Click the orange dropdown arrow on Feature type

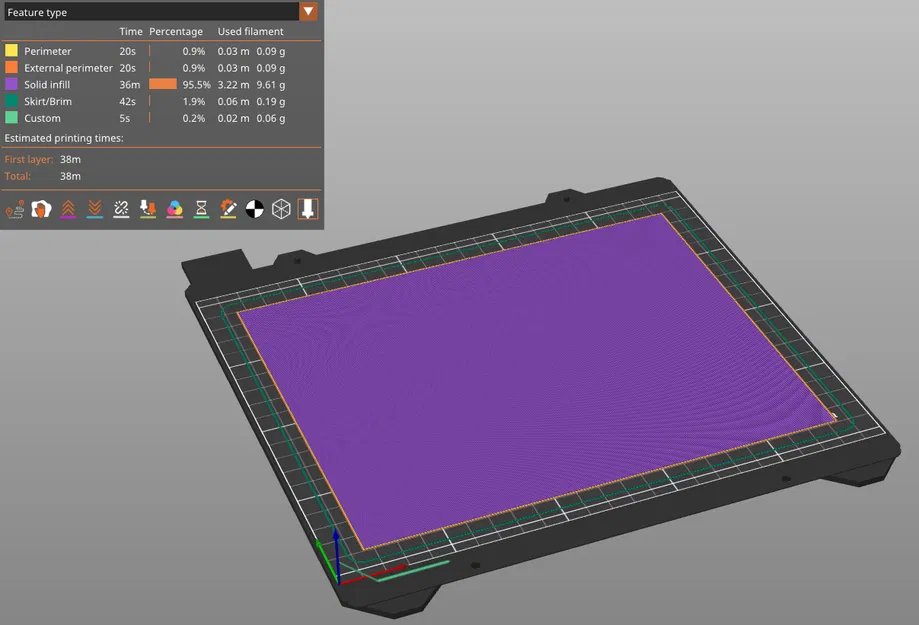(x=310, y=11)
